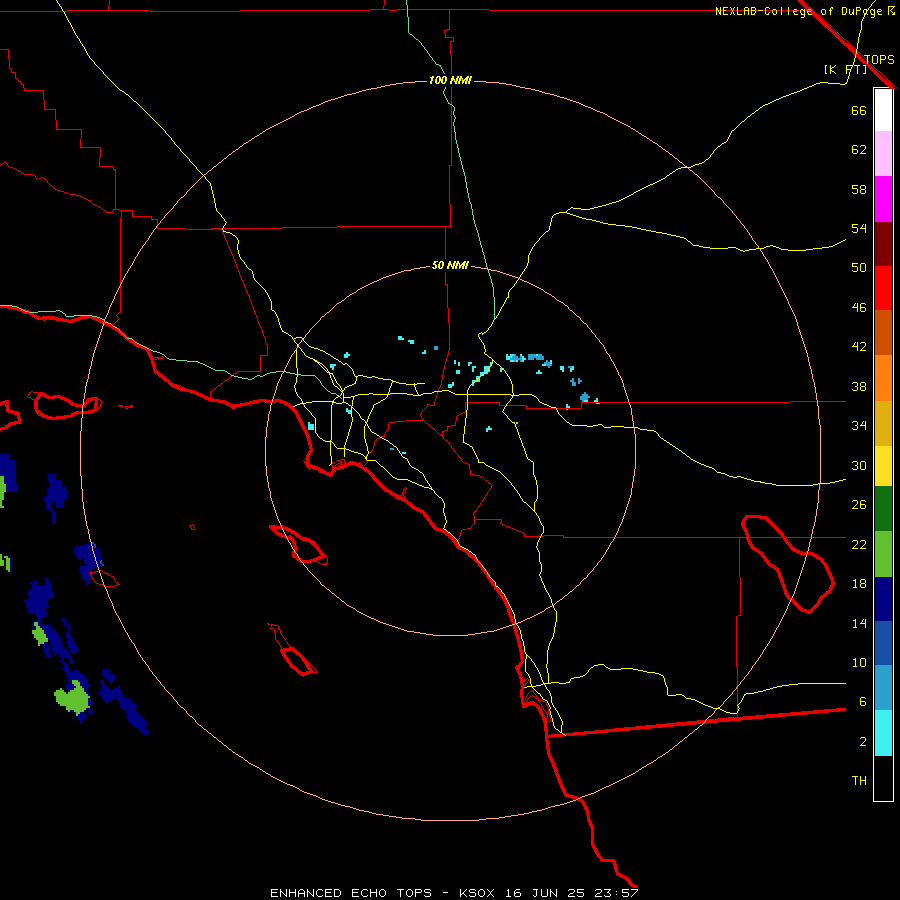
Task: Click the white swatch on the tops color bar
Action: pyautogui.click(x=883, y=110)
